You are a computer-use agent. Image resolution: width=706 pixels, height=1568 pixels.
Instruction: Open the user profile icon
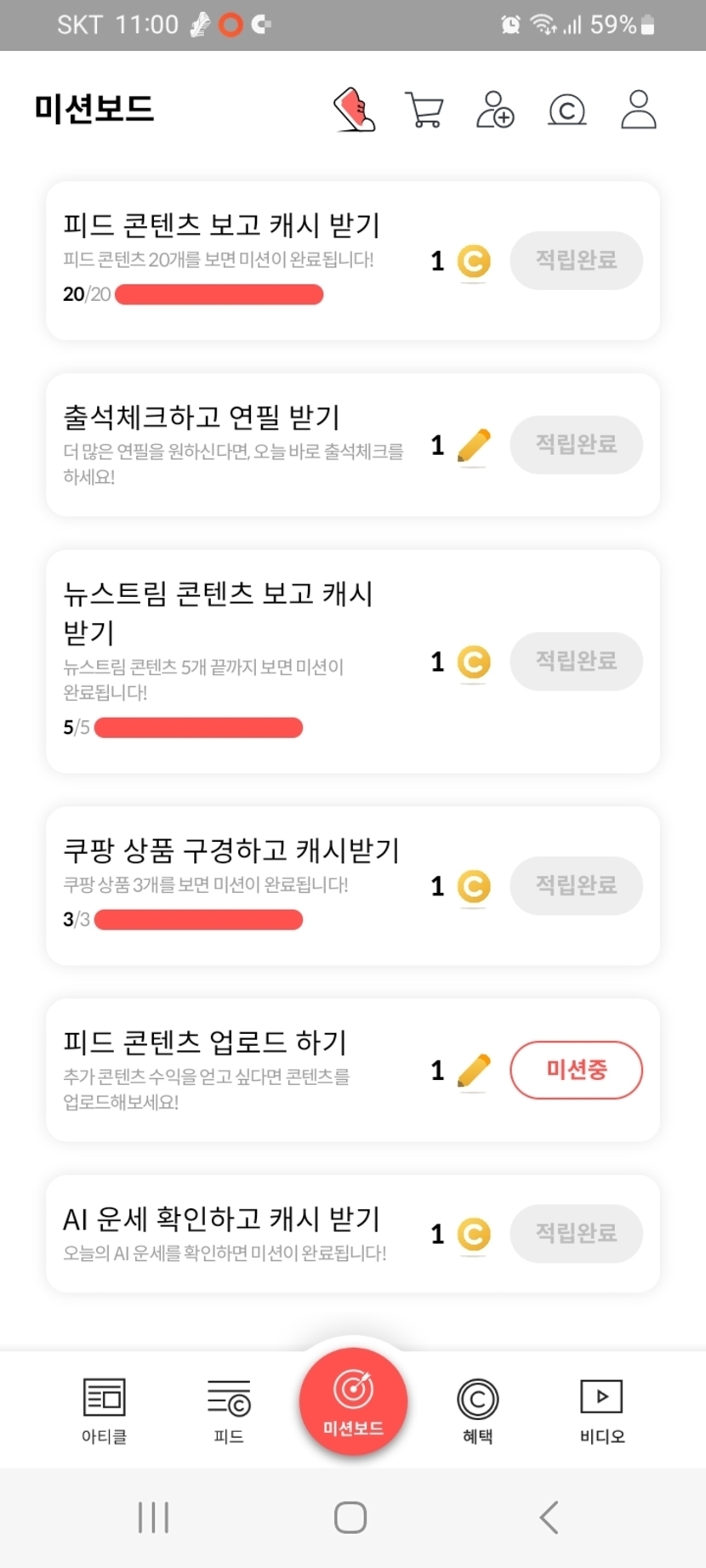pyautogui.click(x=638, y=110)
